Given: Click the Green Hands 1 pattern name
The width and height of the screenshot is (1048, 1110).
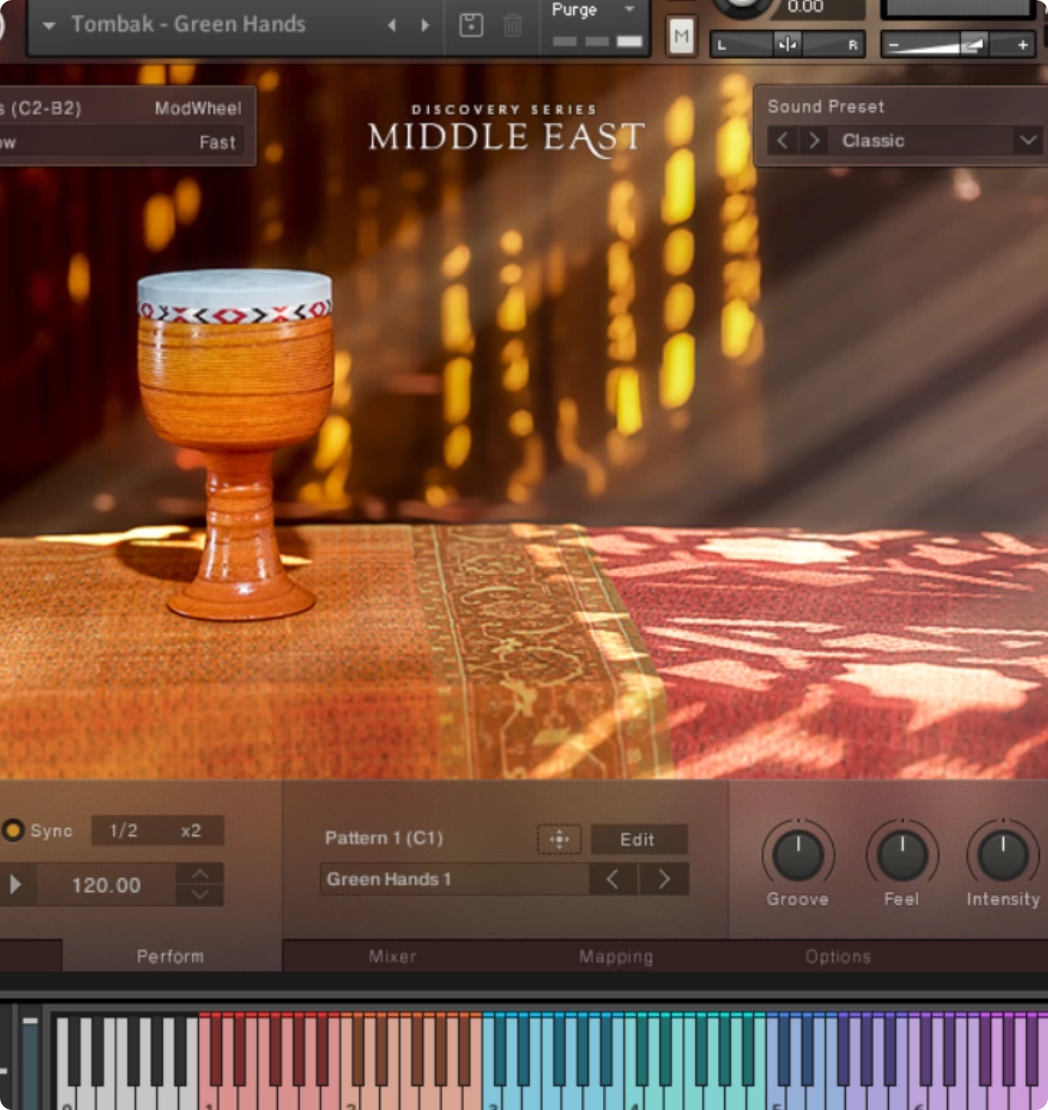Looking at the screenshot, I should click(x=454, y=879).
